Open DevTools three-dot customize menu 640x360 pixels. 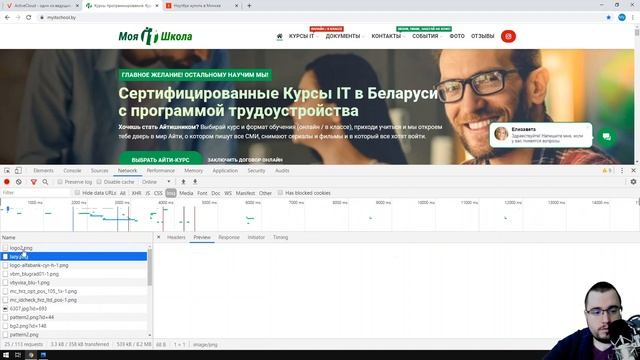point(622,171)
